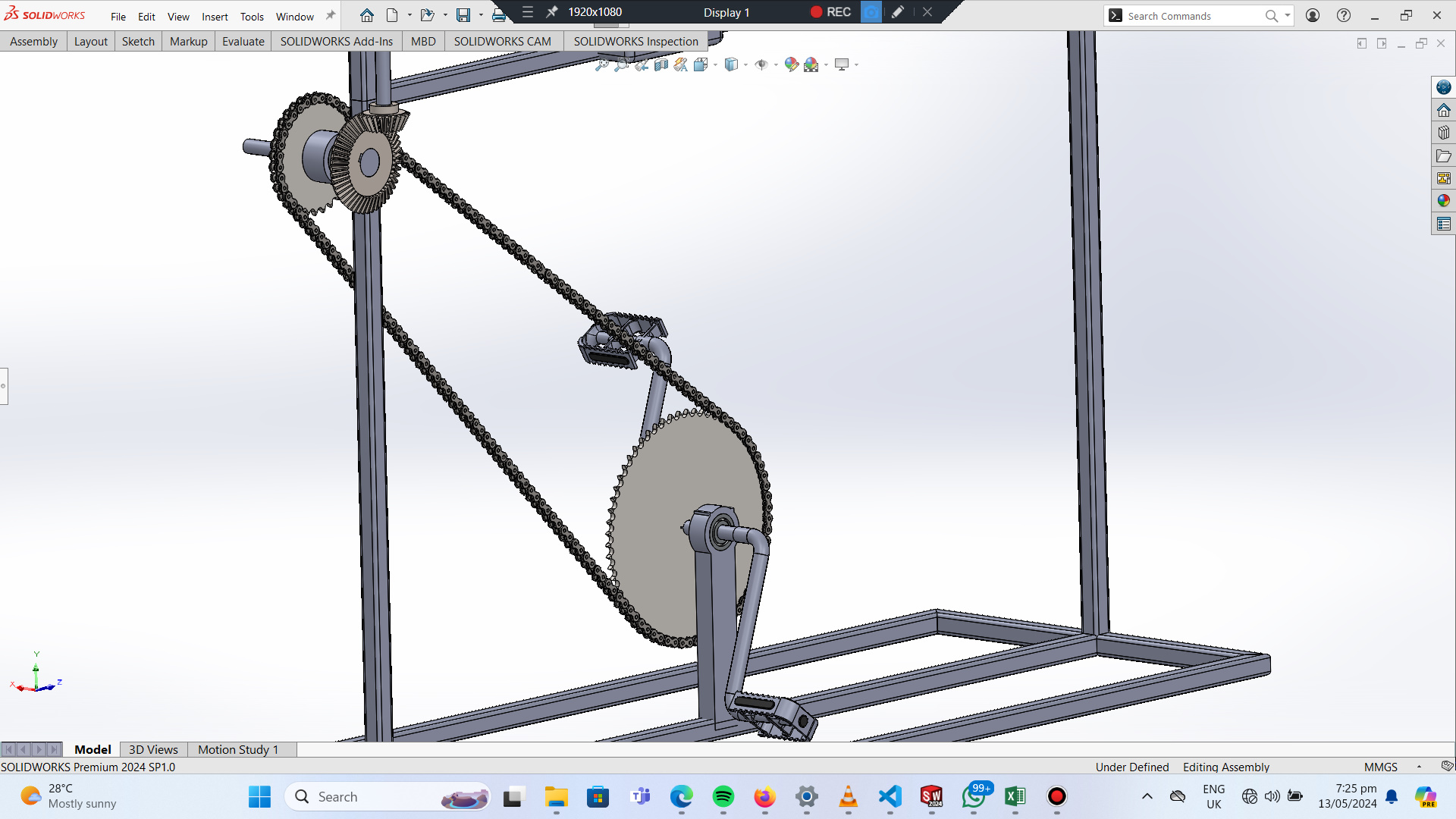
Task: Open the Custom Properties pane
Action: [1443, 224]
